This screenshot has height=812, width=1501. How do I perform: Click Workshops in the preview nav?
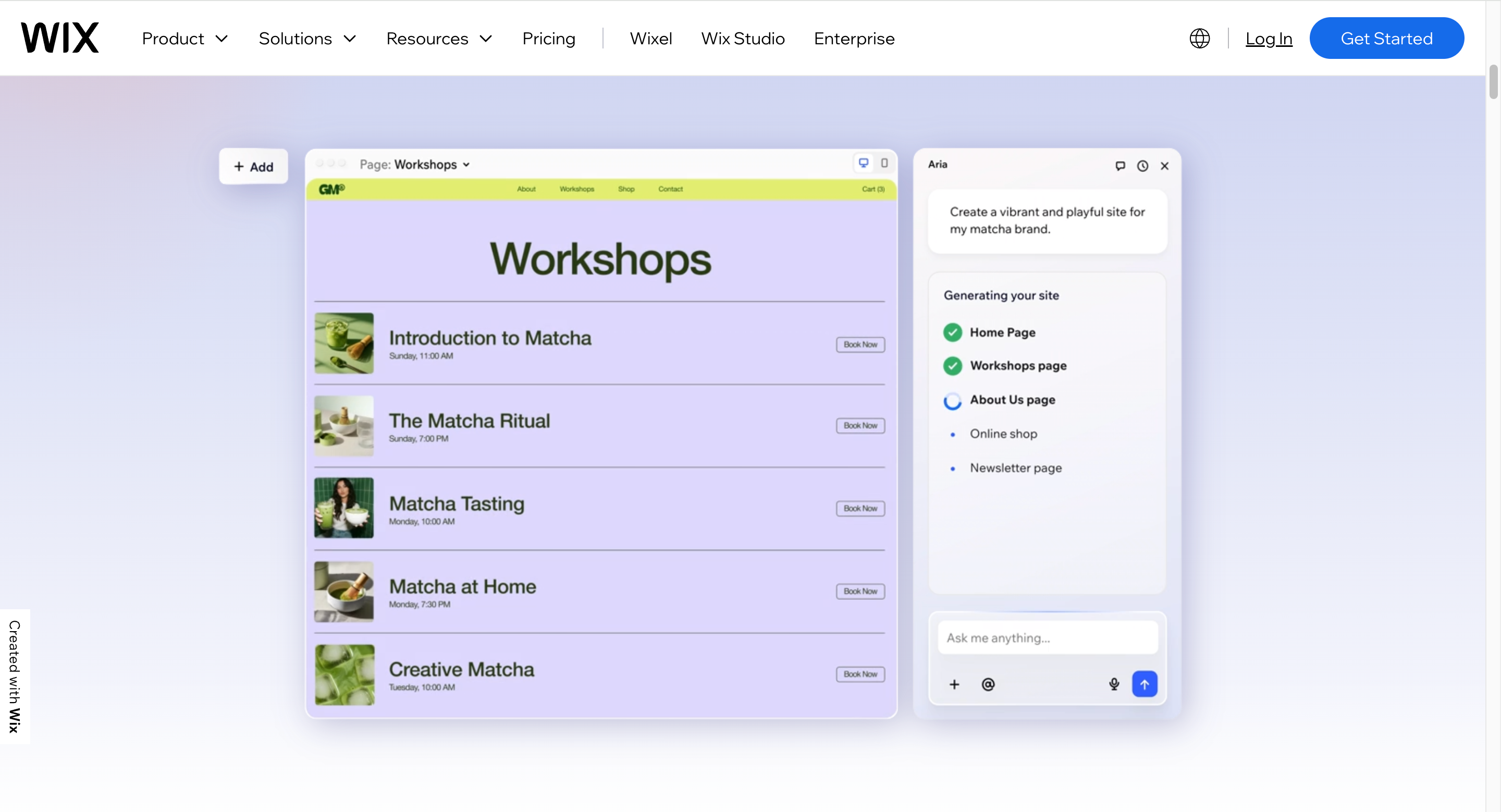pyautogui.click(x=577, y=189)
